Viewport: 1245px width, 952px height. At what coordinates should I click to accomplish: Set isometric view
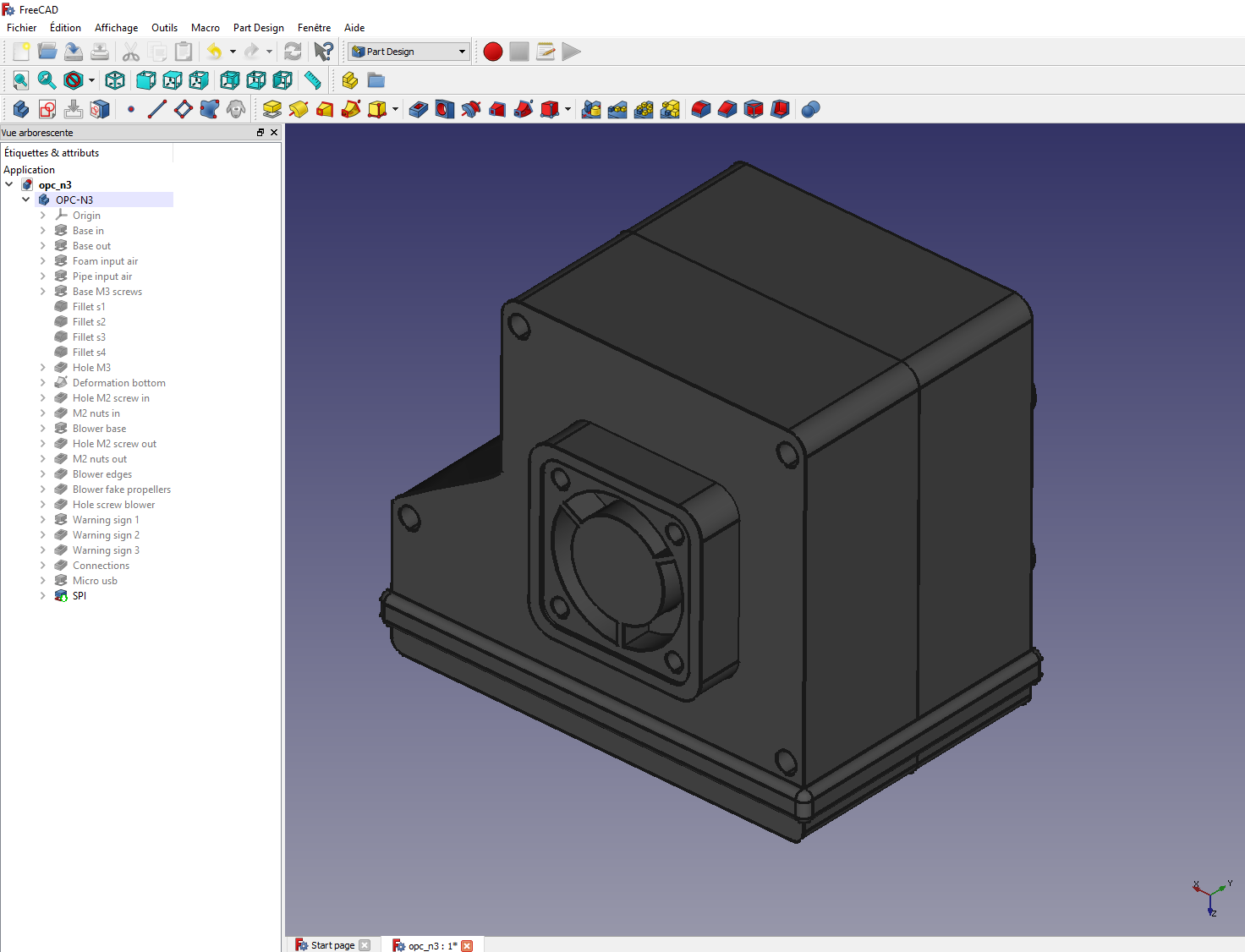click(x=115, y=80)
